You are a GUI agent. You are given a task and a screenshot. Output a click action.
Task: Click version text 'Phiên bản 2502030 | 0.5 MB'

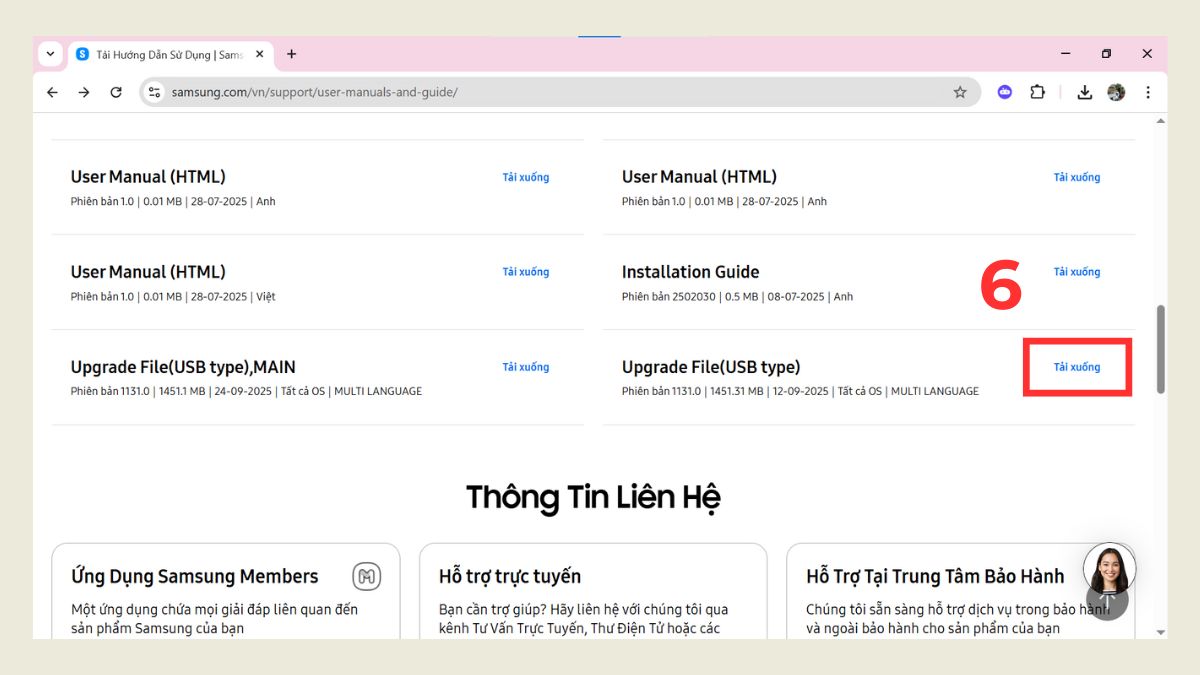pyautogui.click(x=690, y=297)
